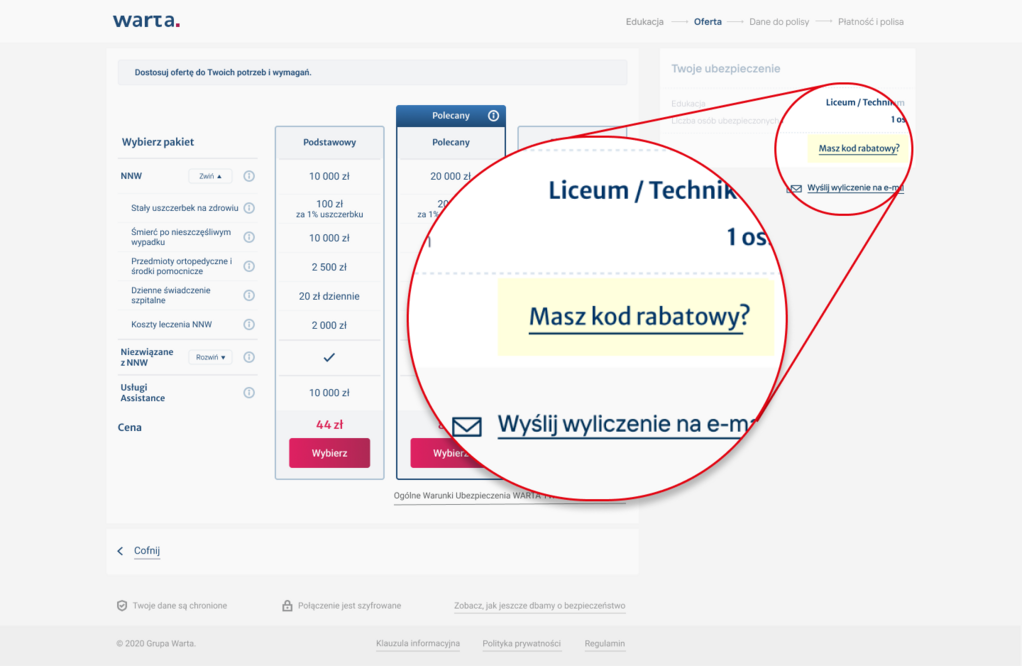1022x666 pixels.
Task: Open Regulamin footer link
Action: pos(605,643)
